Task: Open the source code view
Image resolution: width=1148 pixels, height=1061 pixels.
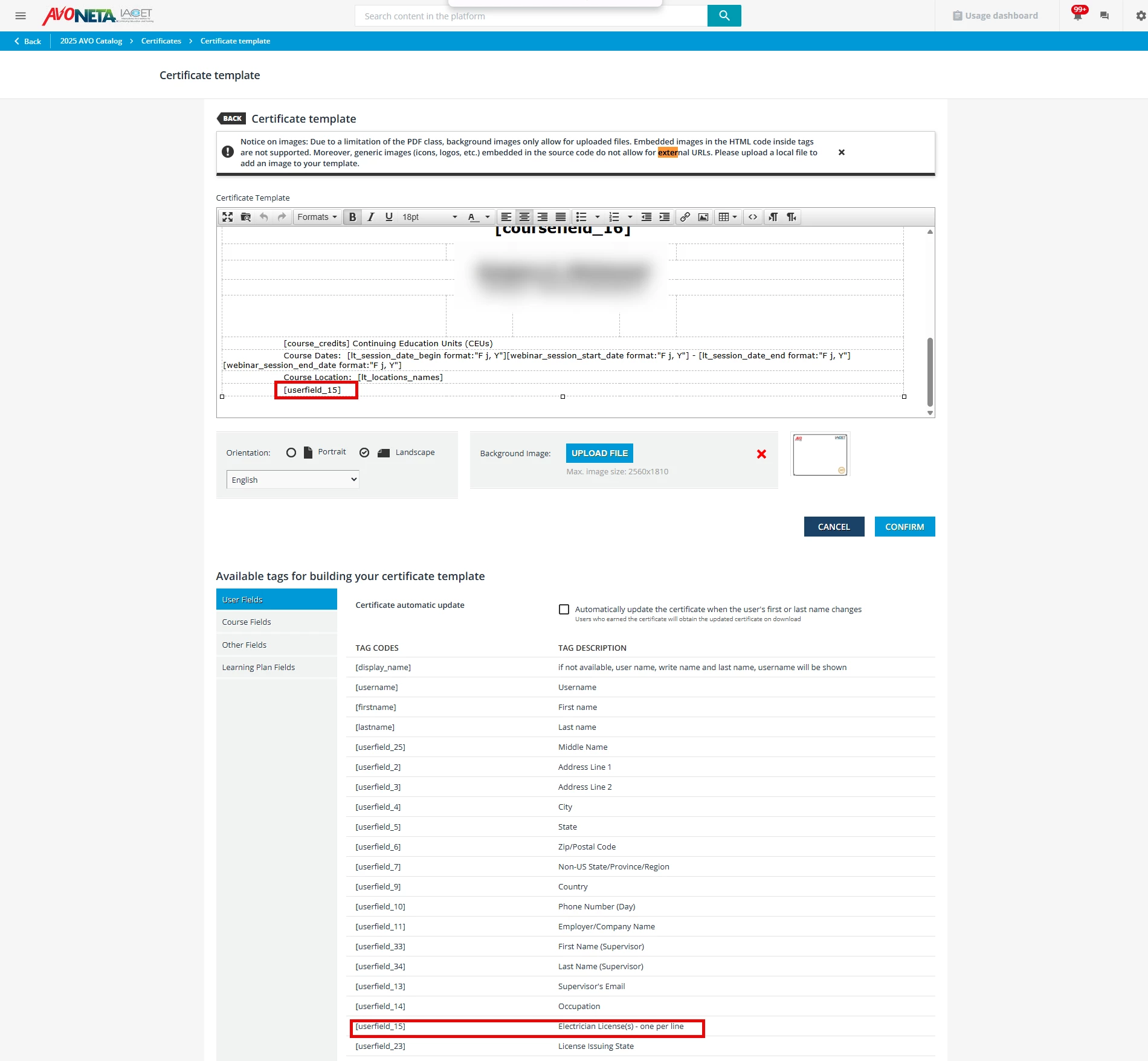Action: click(753, 217)
